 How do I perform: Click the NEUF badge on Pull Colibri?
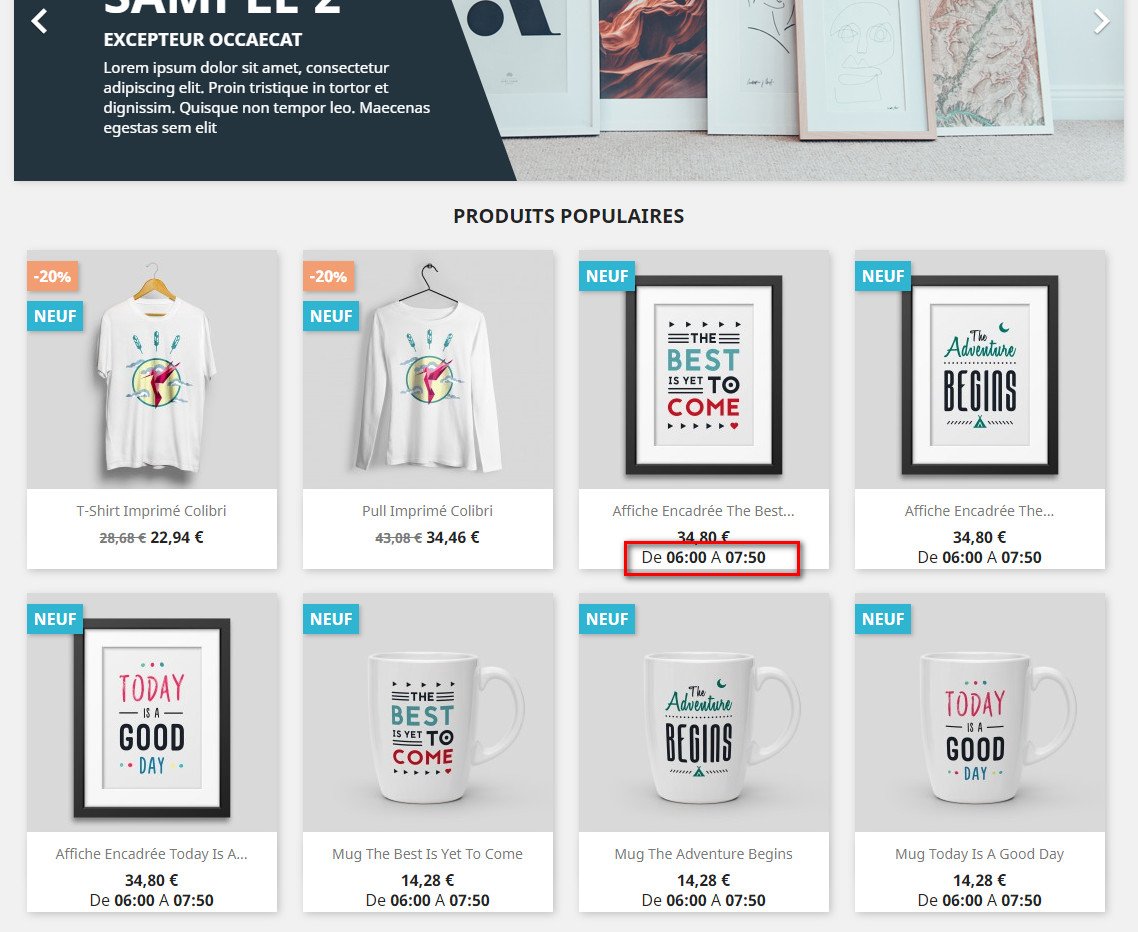pos(331,316)
